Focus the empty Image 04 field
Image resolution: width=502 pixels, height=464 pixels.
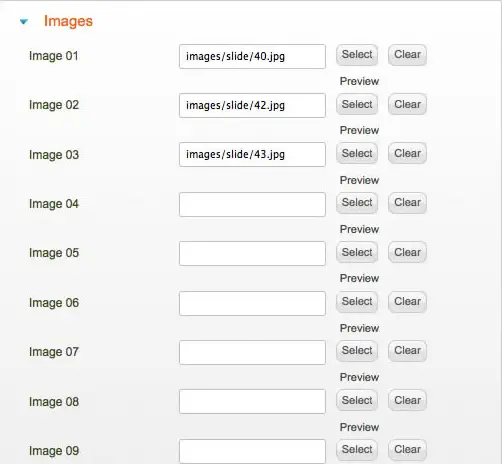pos(252,204)
